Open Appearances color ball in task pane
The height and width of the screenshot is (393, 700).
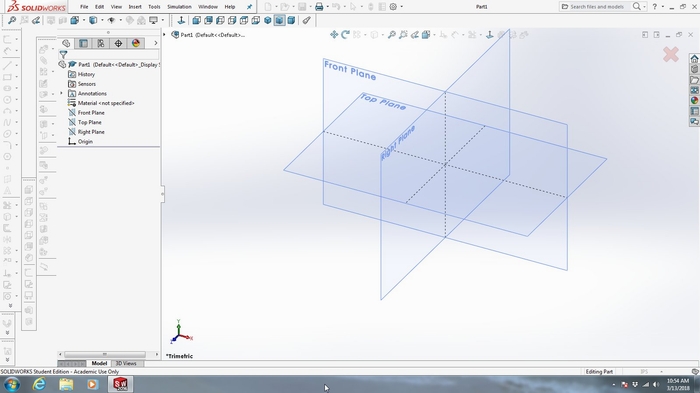click(x=694, y=100)
